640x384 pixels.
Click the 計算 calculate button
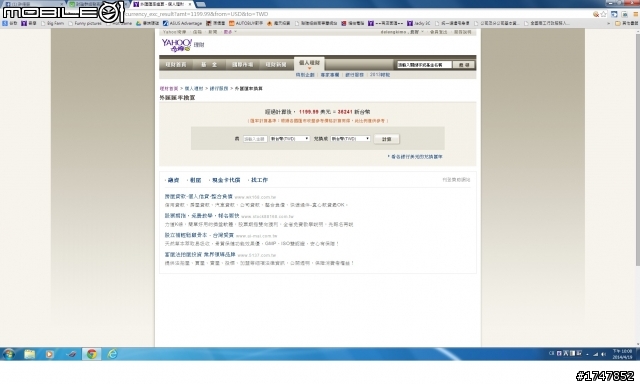coord(387,139)
